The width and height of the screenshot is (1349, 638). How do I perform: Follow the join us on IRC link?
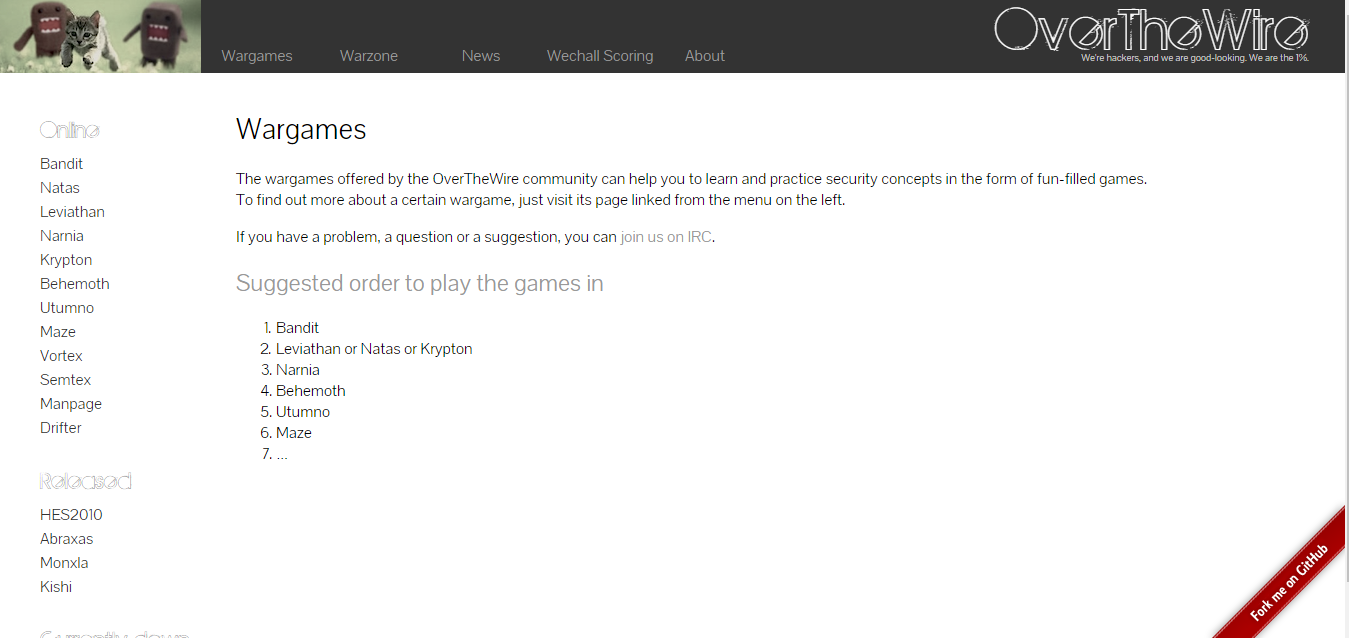click(x=666, y=237)
